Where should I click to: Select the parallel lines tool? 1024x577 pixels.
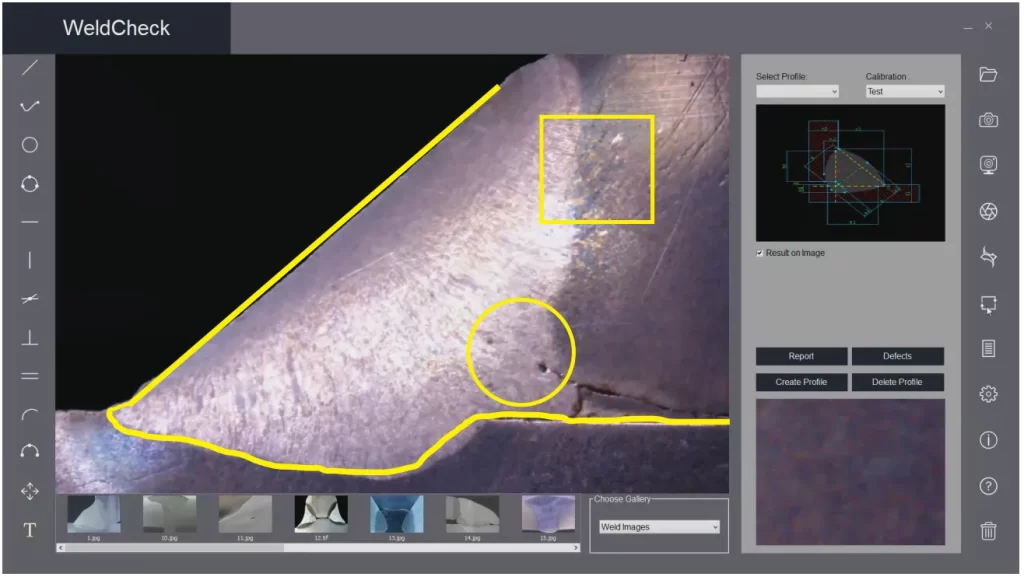(29, 376)
